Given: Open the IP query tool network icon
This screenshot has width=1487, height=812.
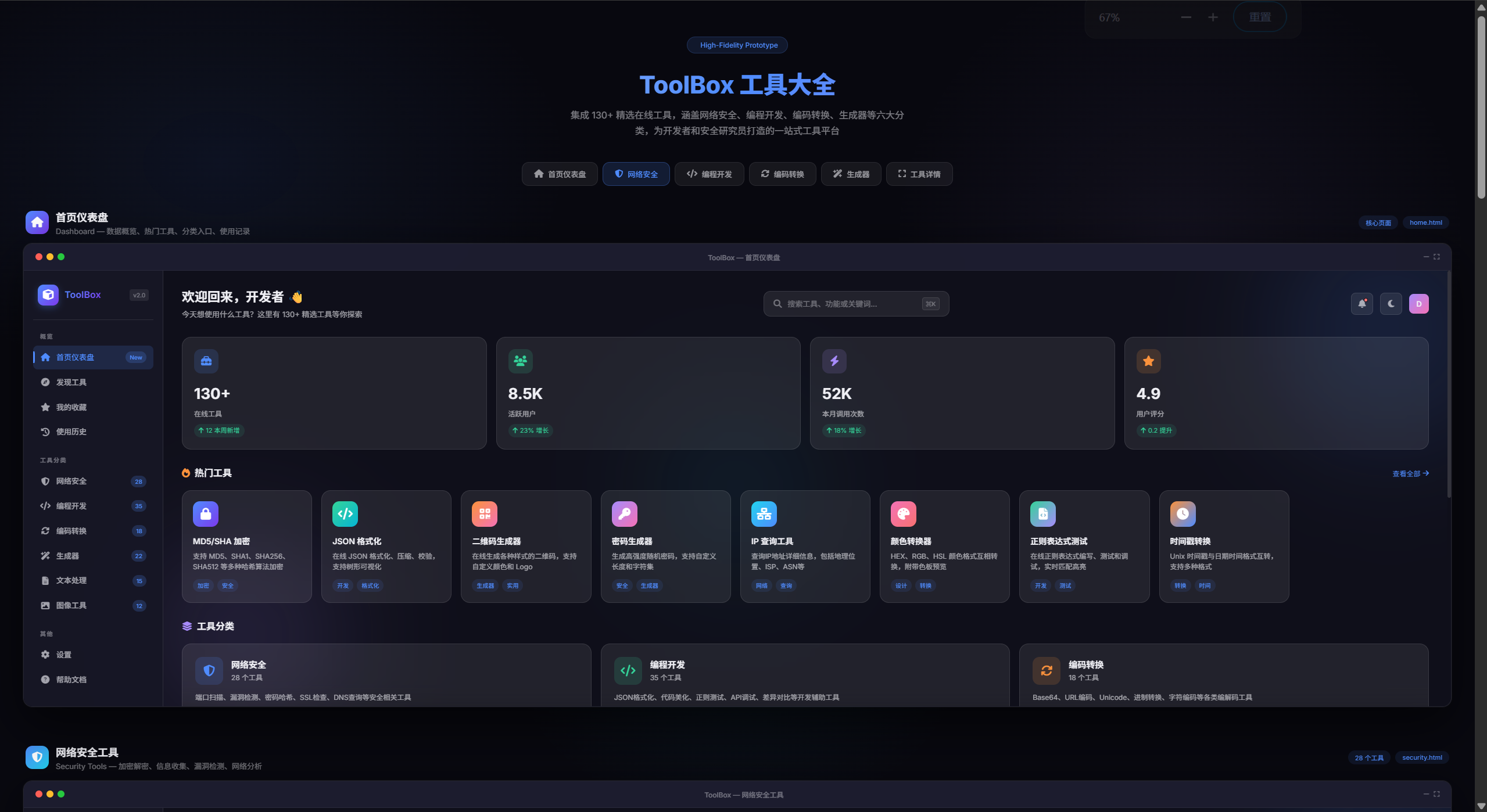Looking at the screenshot, I should (764, 513).
